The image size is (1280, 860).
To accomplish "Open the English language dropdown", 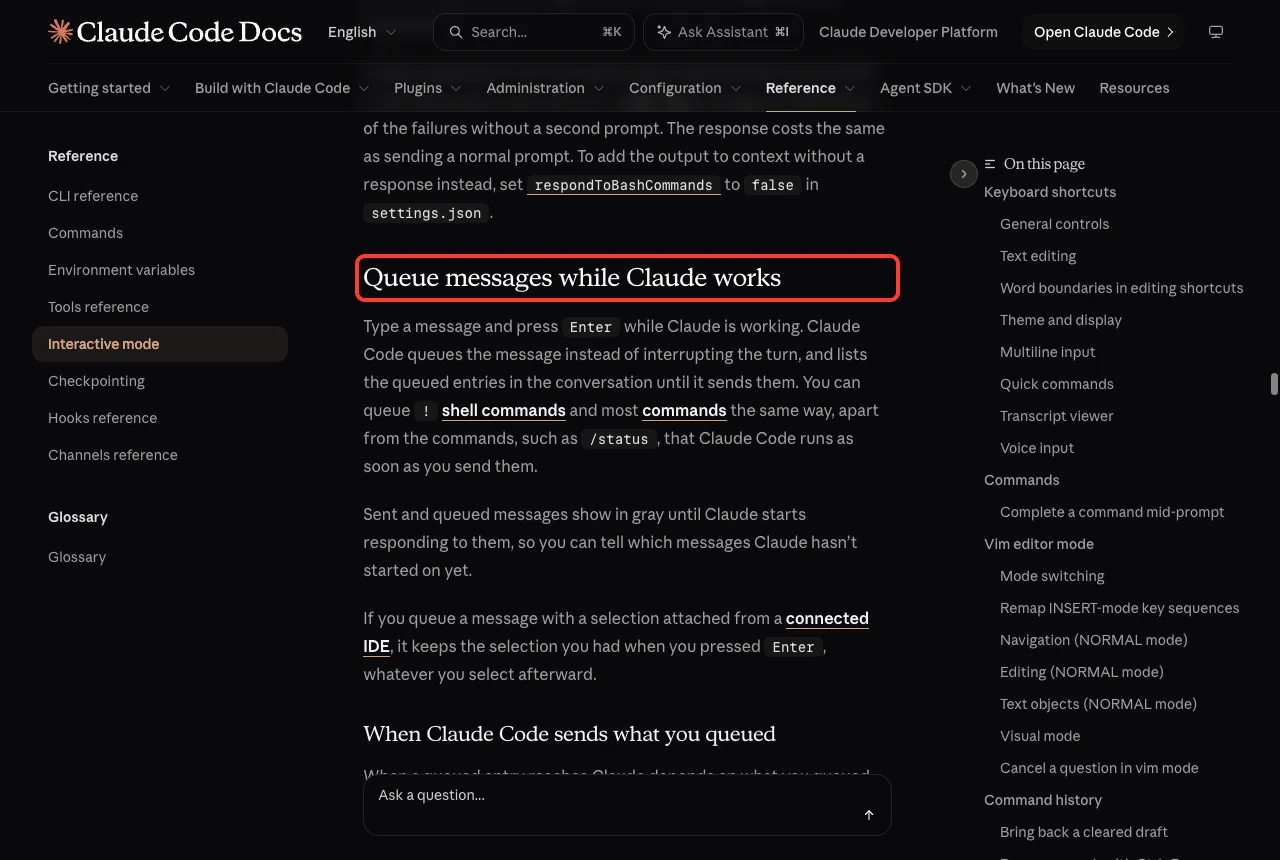I will pyautogui.click(x=362, y=32).
